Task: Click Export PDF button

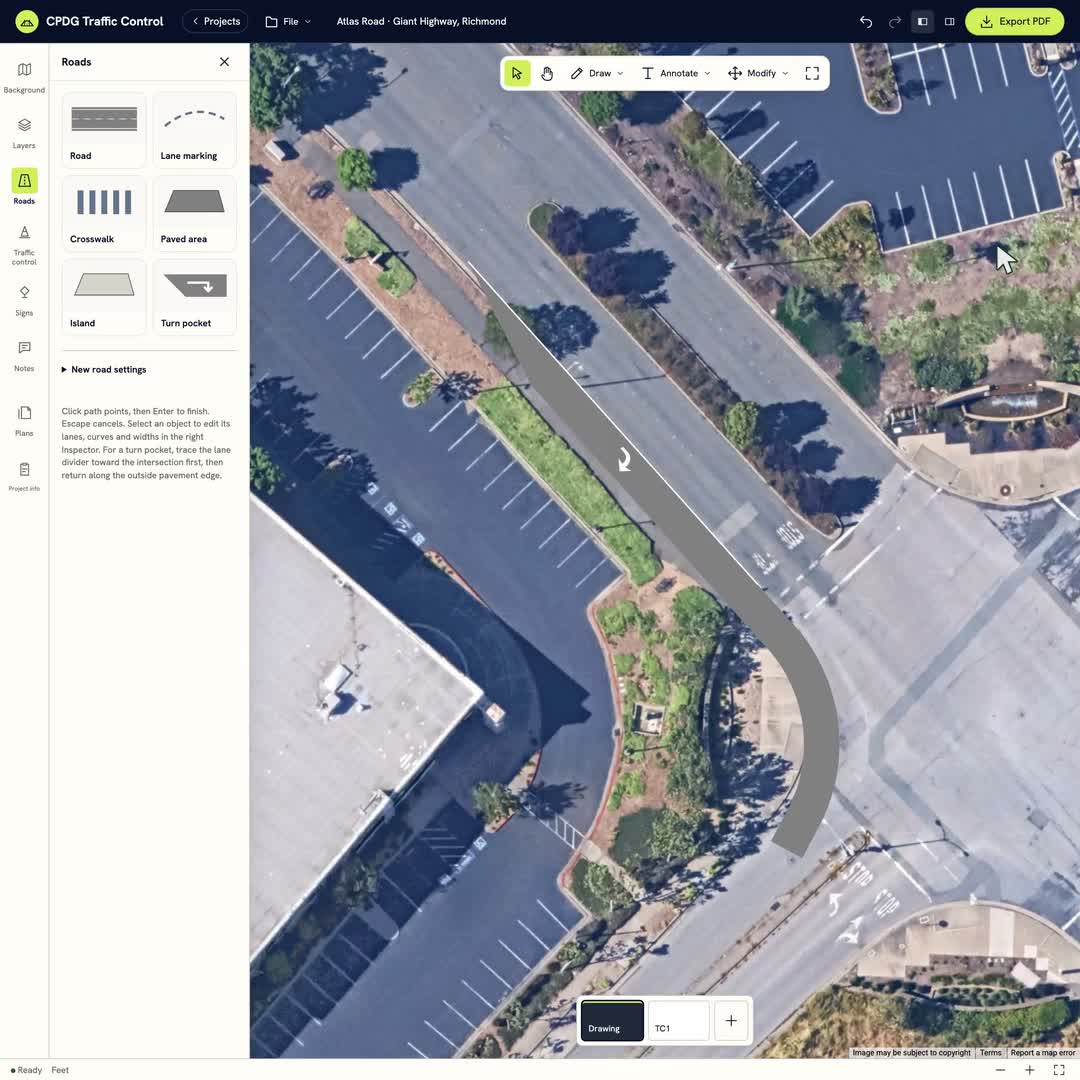Action: click(1015, 21)
